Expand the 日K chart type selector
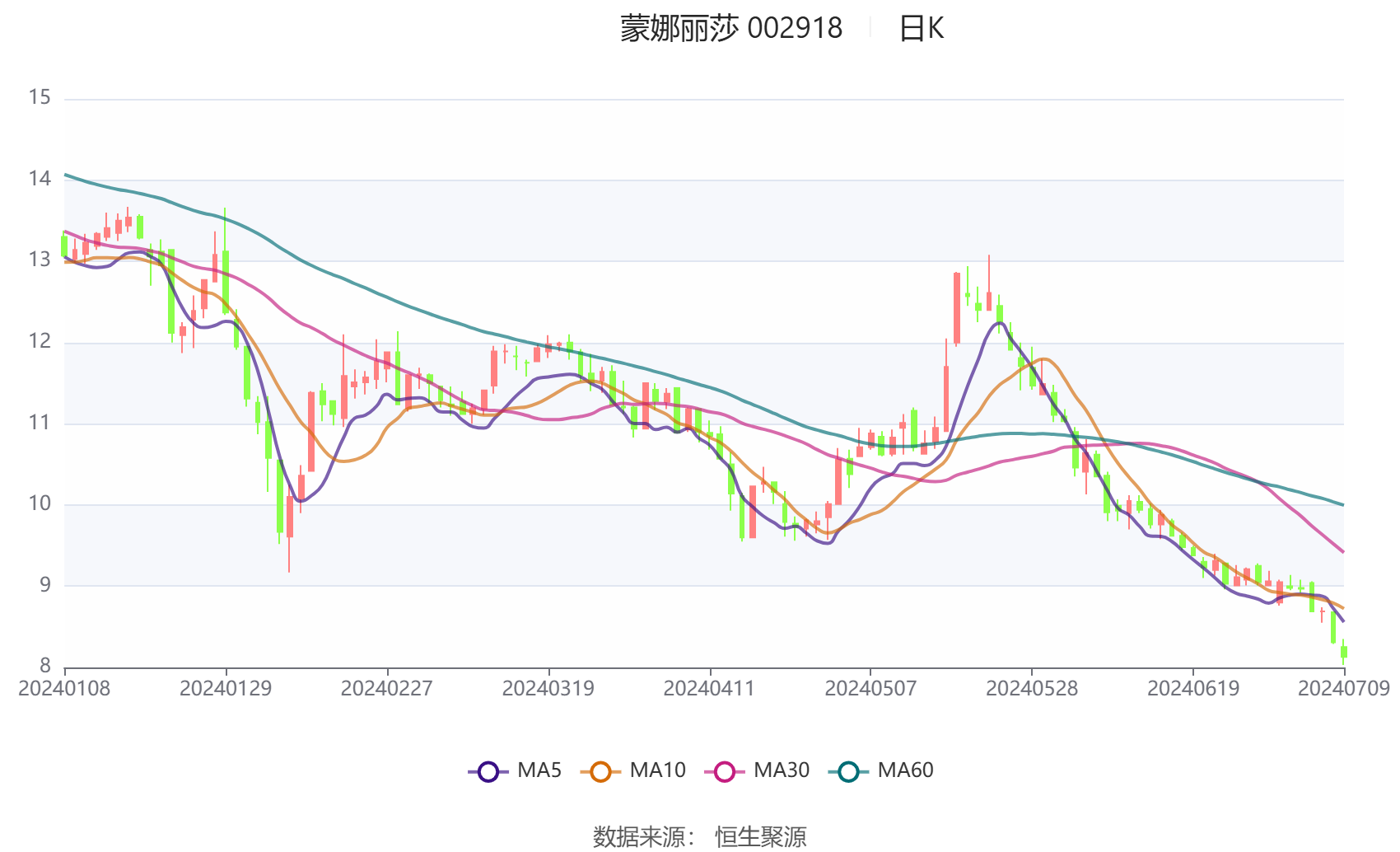This screenshot has width=1400, height=852. [x=921, y=29]
